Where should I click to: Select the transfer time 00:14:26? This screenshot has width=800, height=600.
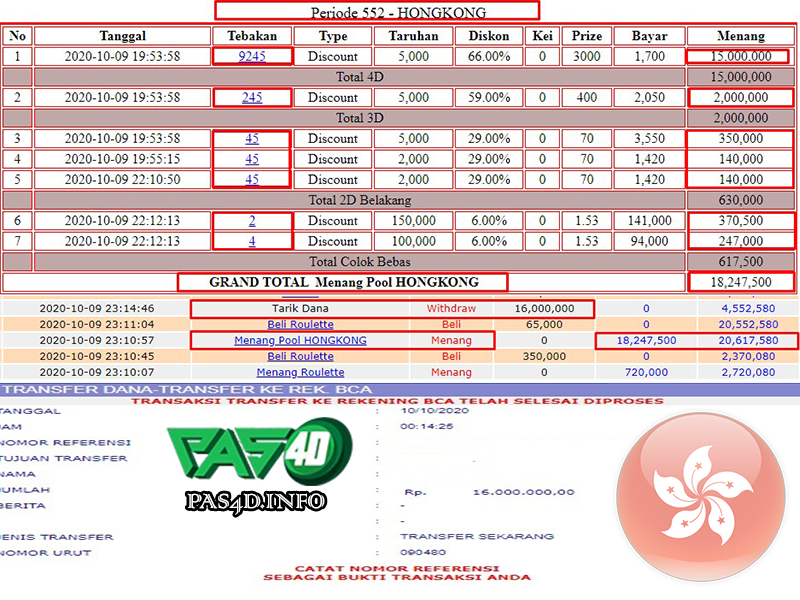(x=427, y=426)
